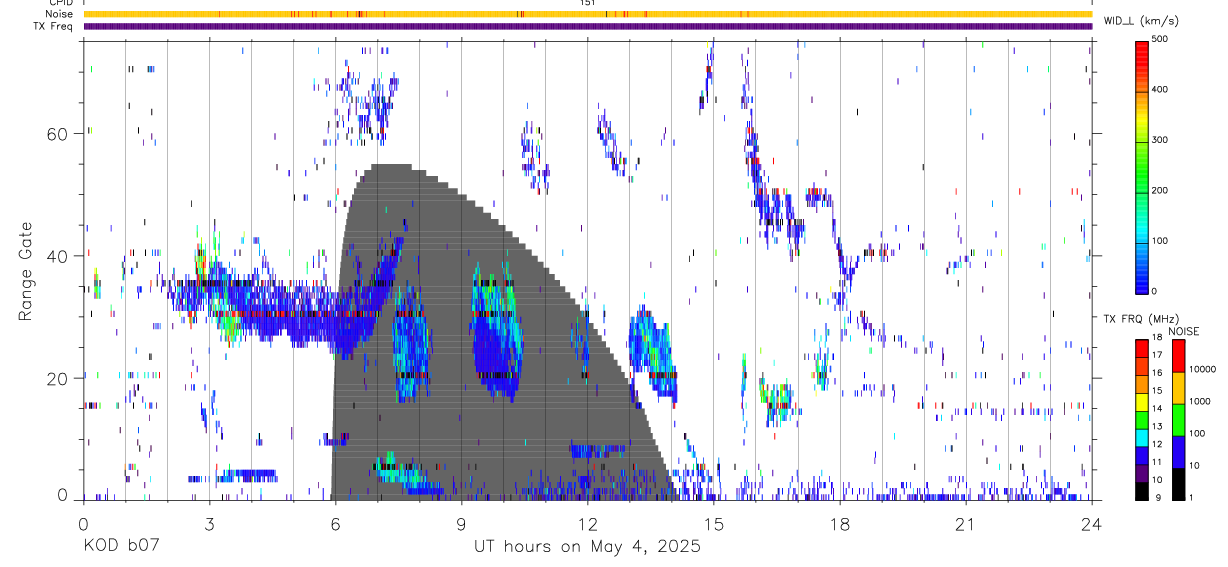Pick the yellow 14–15 MHz legend segment
Screen dimensions: 1228x567
1142,402
